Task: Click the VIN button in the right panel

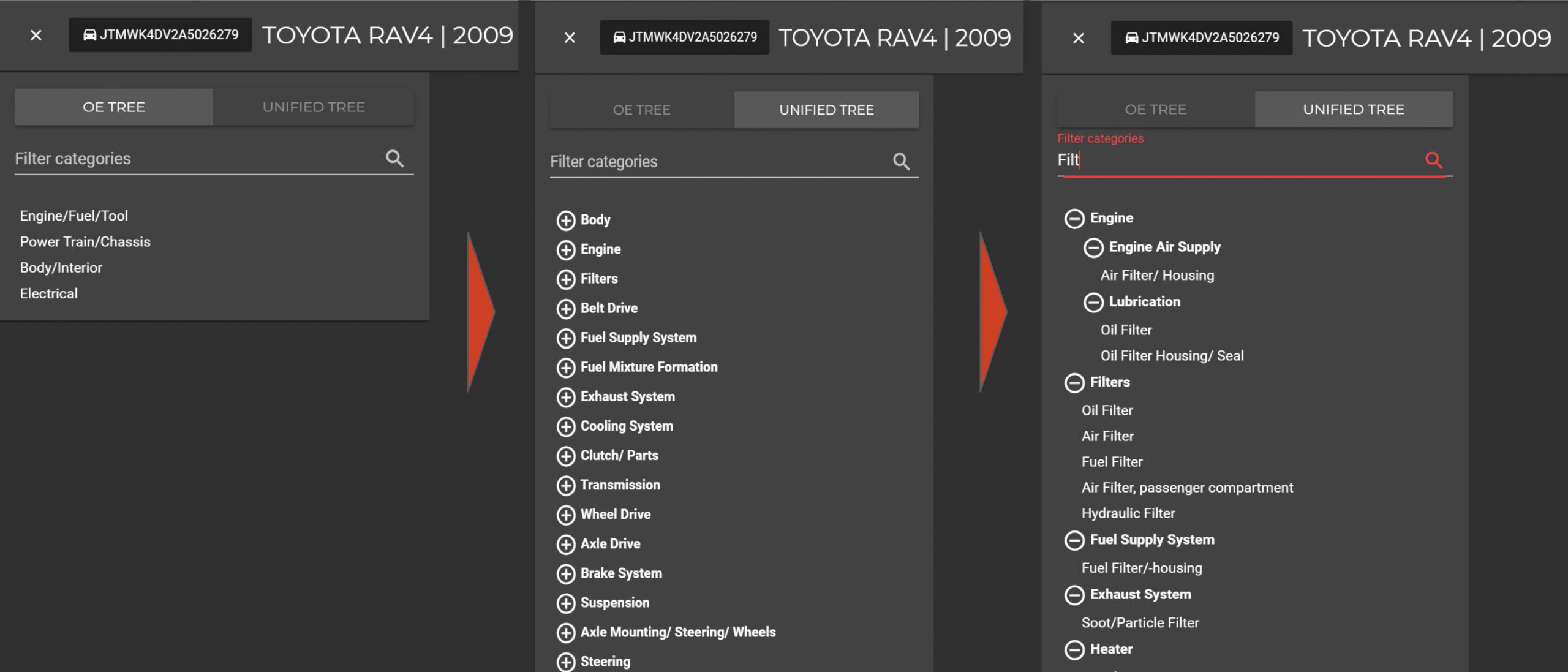Action: click(x=1202, y=37)
